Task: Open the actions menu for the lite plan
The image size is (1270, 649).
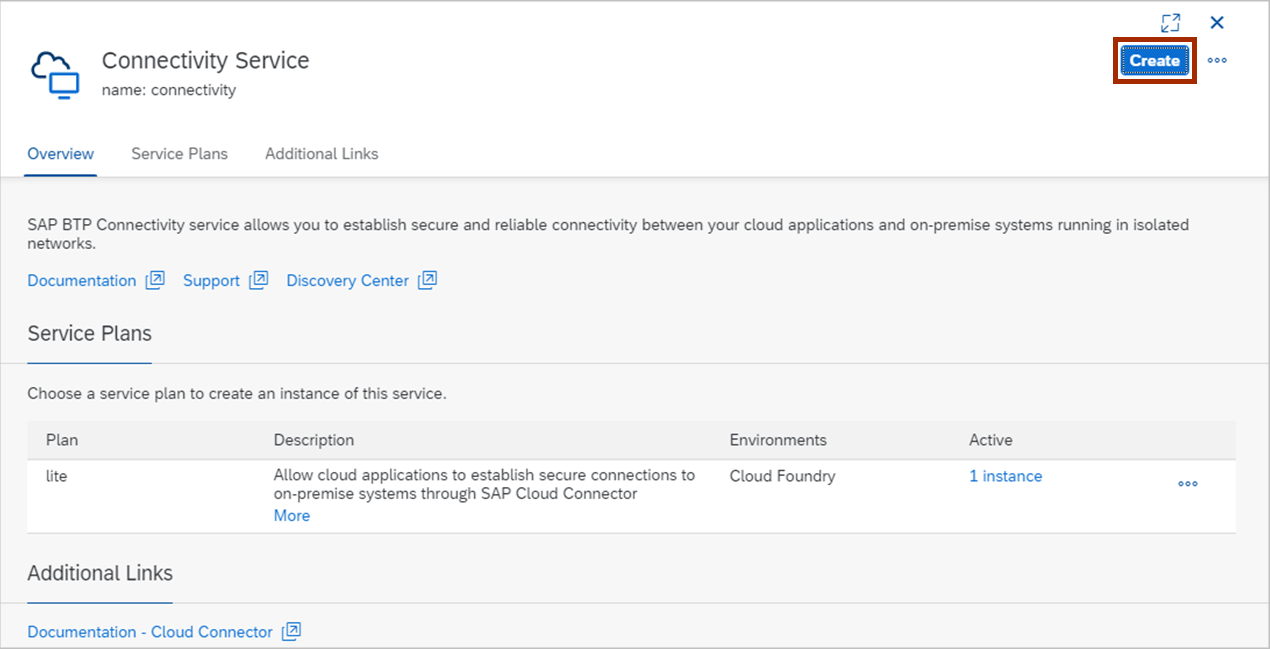Action: (1187, 484)
